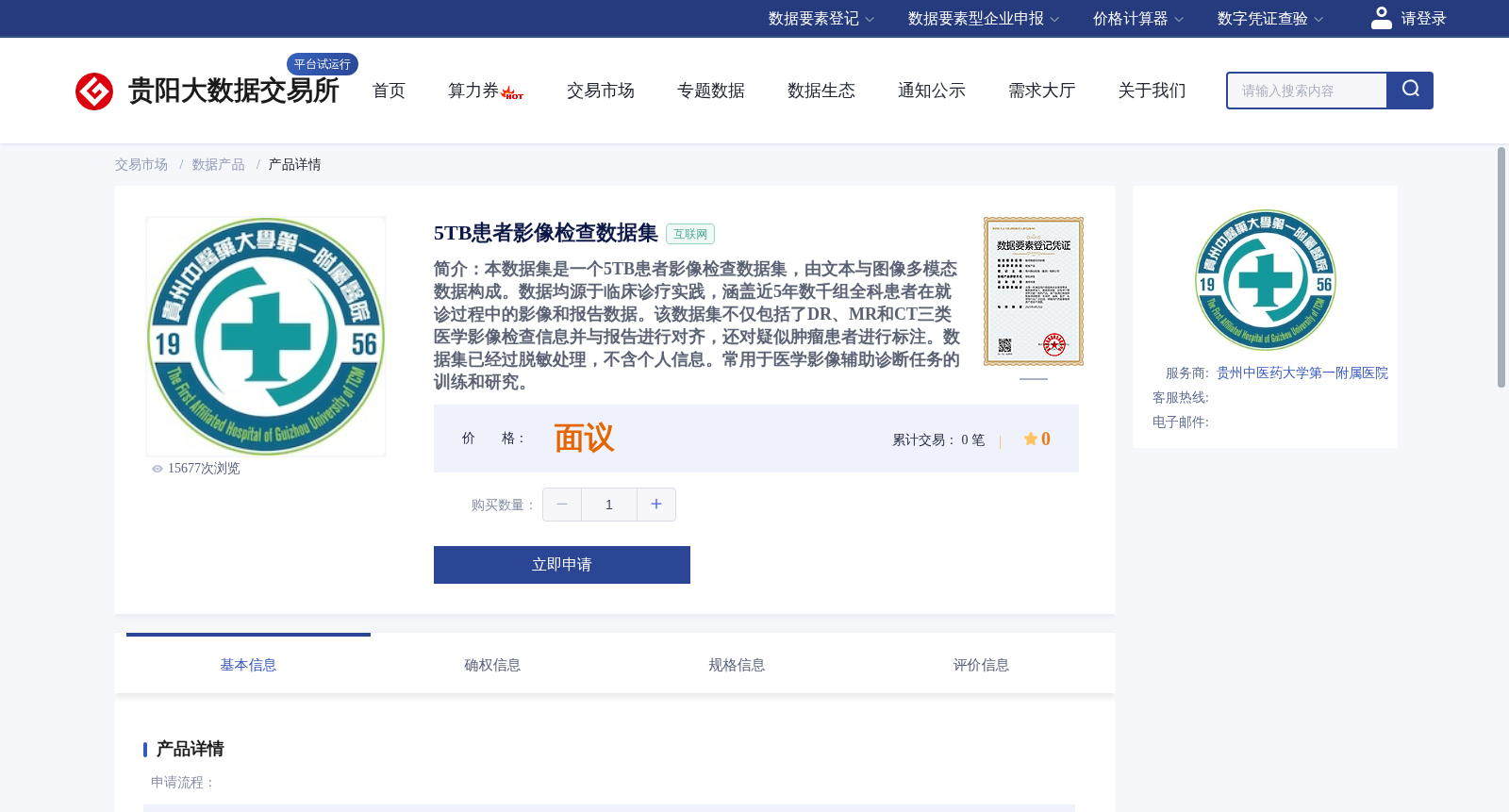Click the 平台试运行 badge
The image size is (1509, 812).
pyautogui.click(x=323, y=64)
